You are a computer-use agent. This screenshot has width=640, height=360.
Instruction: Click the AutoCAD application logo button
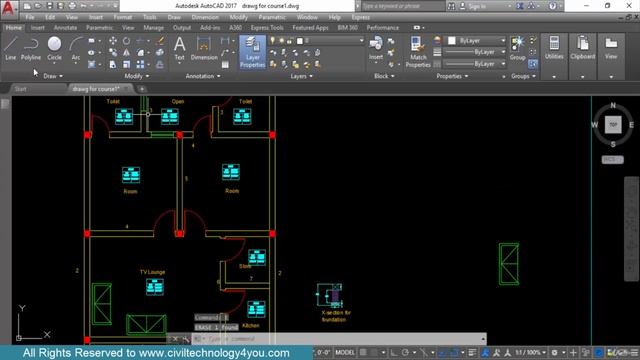(x=8, y=8)
